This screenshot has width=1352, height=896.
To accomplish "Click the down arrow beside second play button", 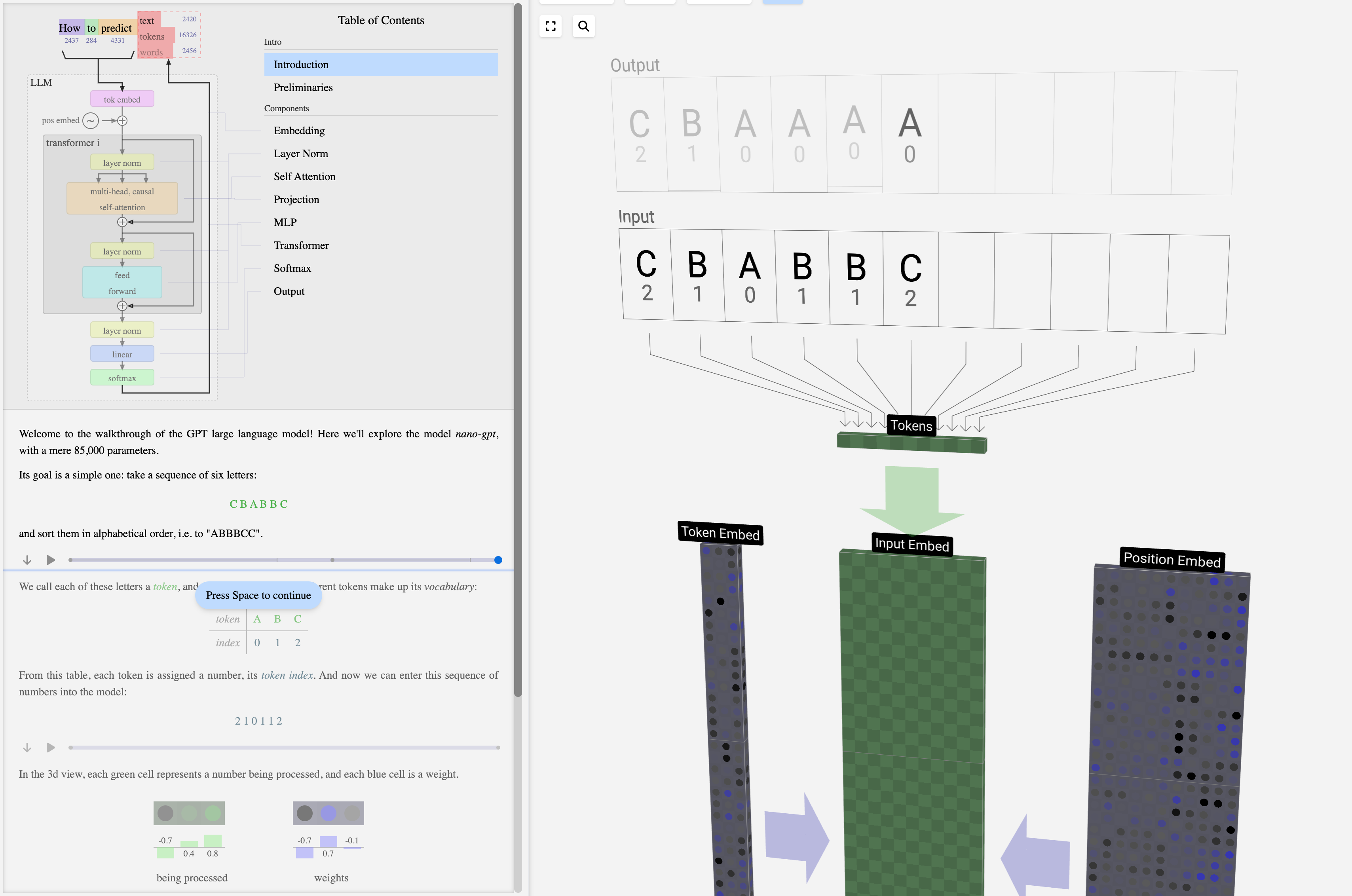I will (x=27, y=748).
